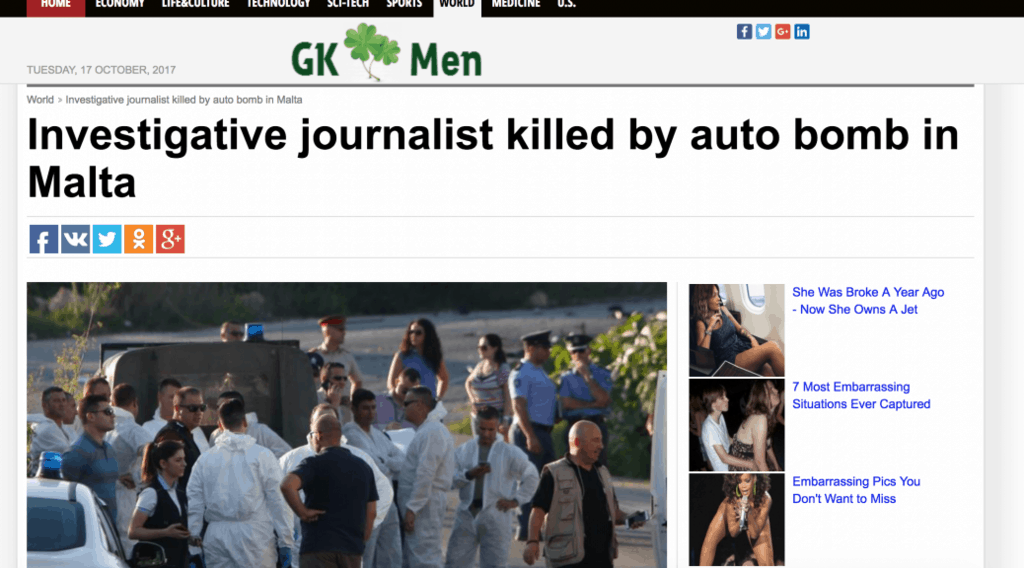
Task: Click the main article crime scene photo
Action: [x=347, y=425]
